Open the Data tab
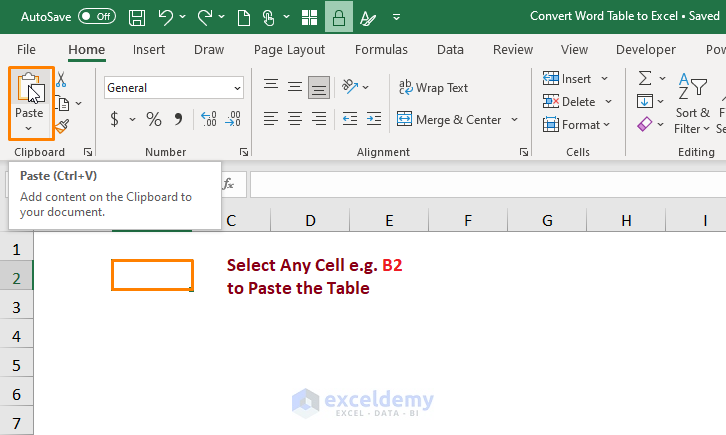Image resolution: width=726 pixels, height=435 pixels. [450, 50]
